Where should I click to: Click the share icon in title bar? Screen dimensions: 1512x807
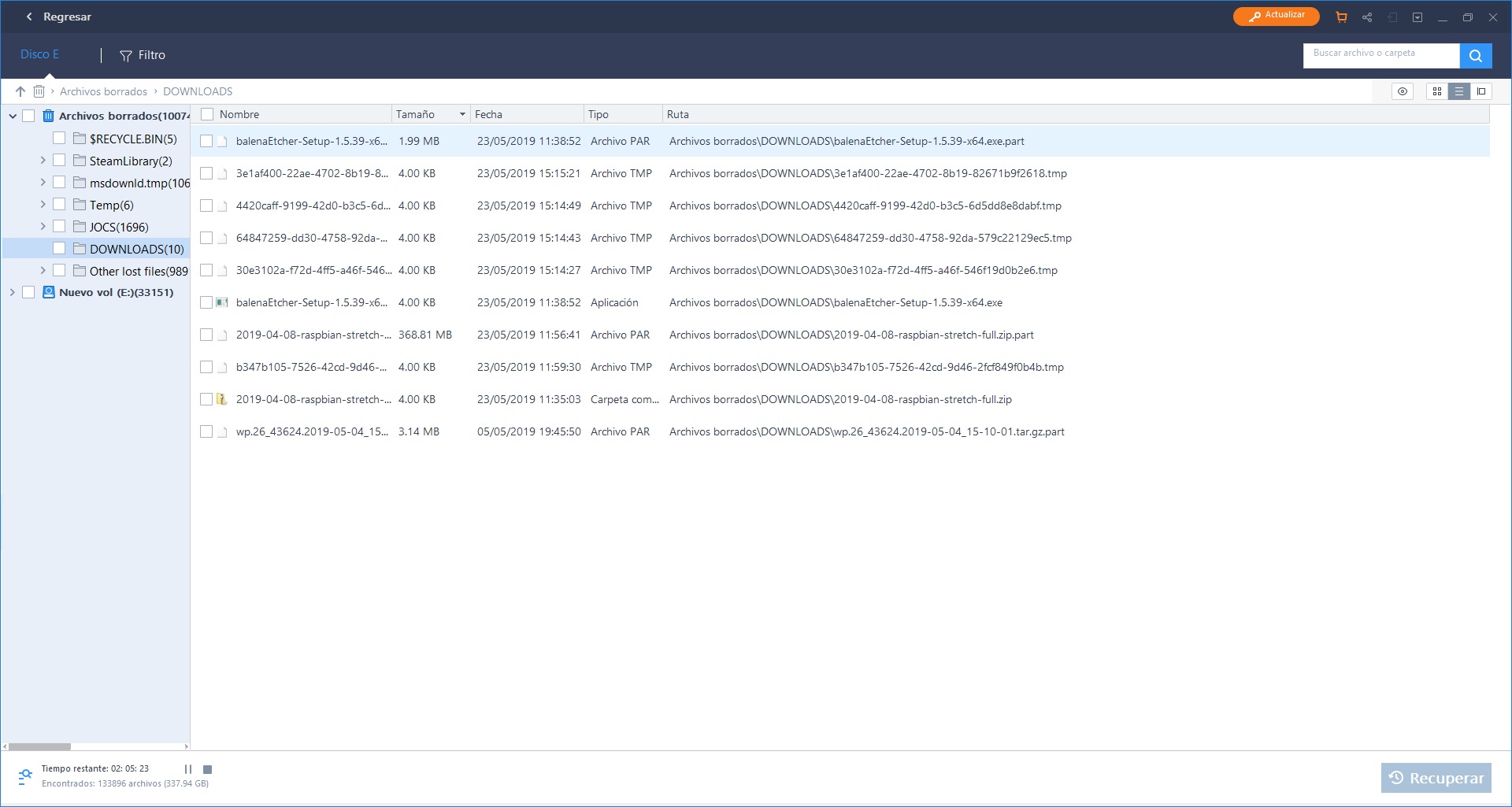pos(1367,17)
